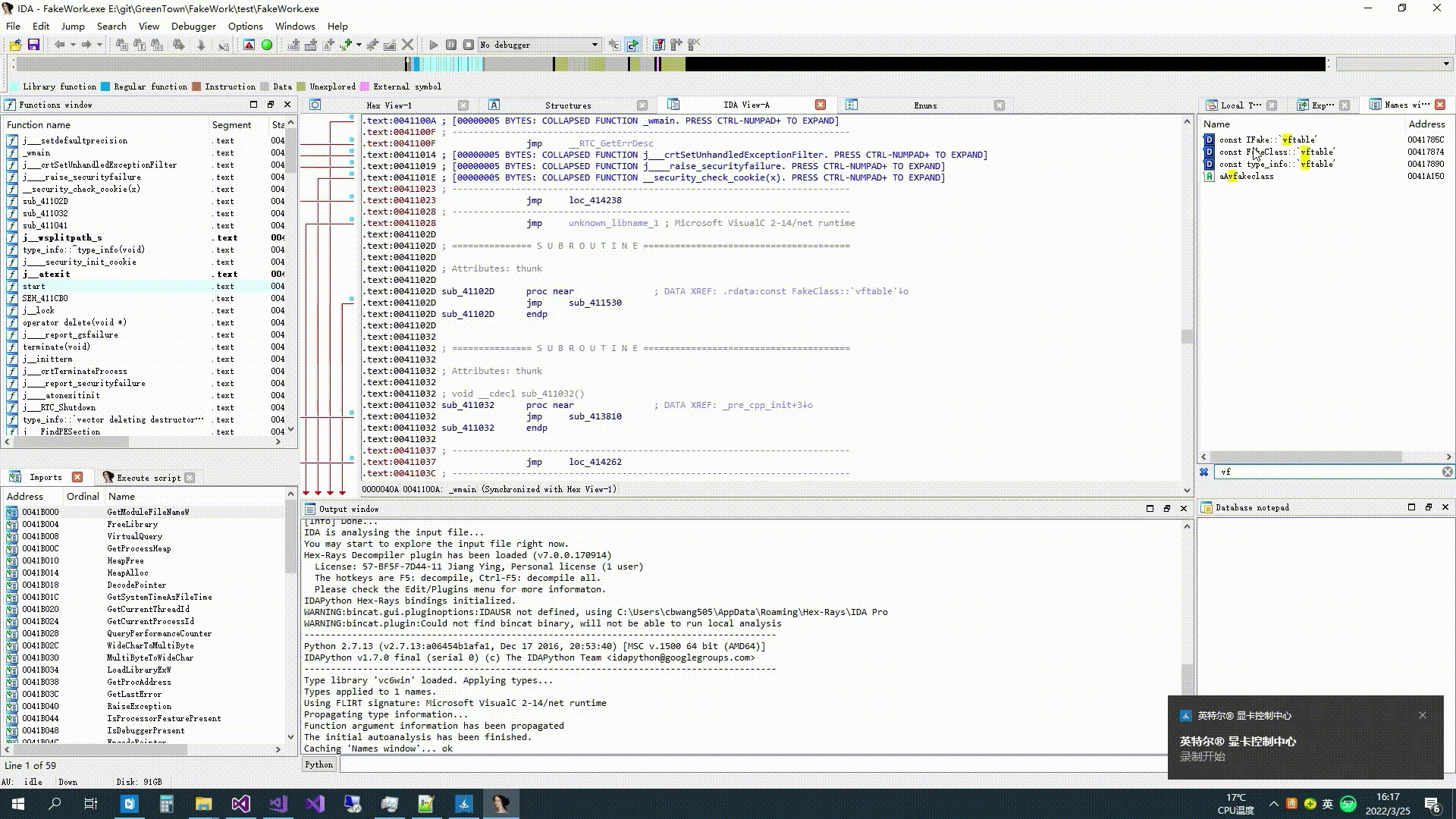Click the save database icon

click(33, 45)
